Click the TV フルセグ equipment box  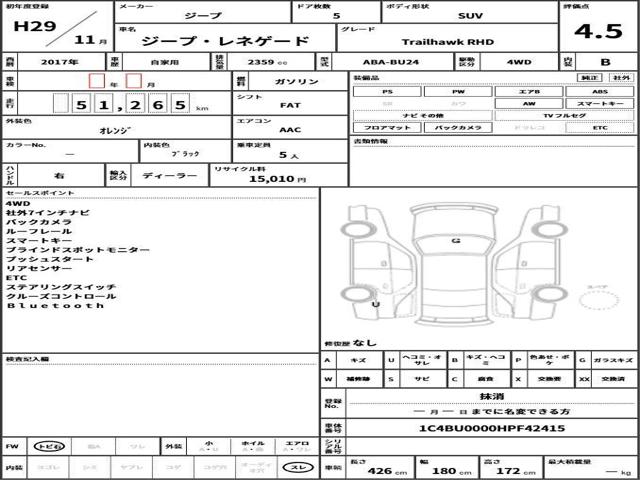coord(564,116)
